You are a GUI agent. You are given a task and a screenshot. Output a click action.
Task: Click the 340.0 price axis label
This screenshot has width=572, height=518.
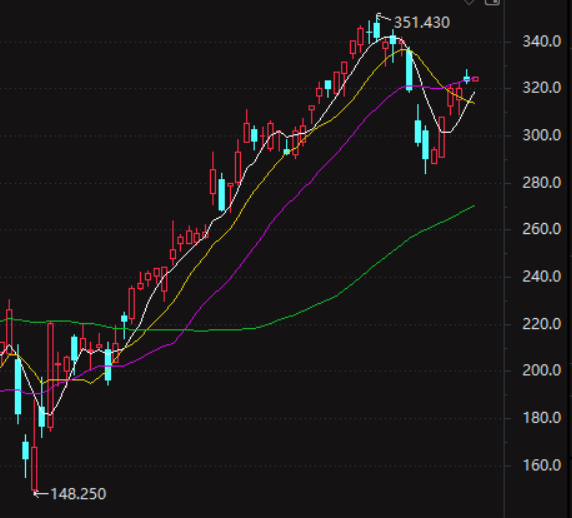click(x=542, y=41)
